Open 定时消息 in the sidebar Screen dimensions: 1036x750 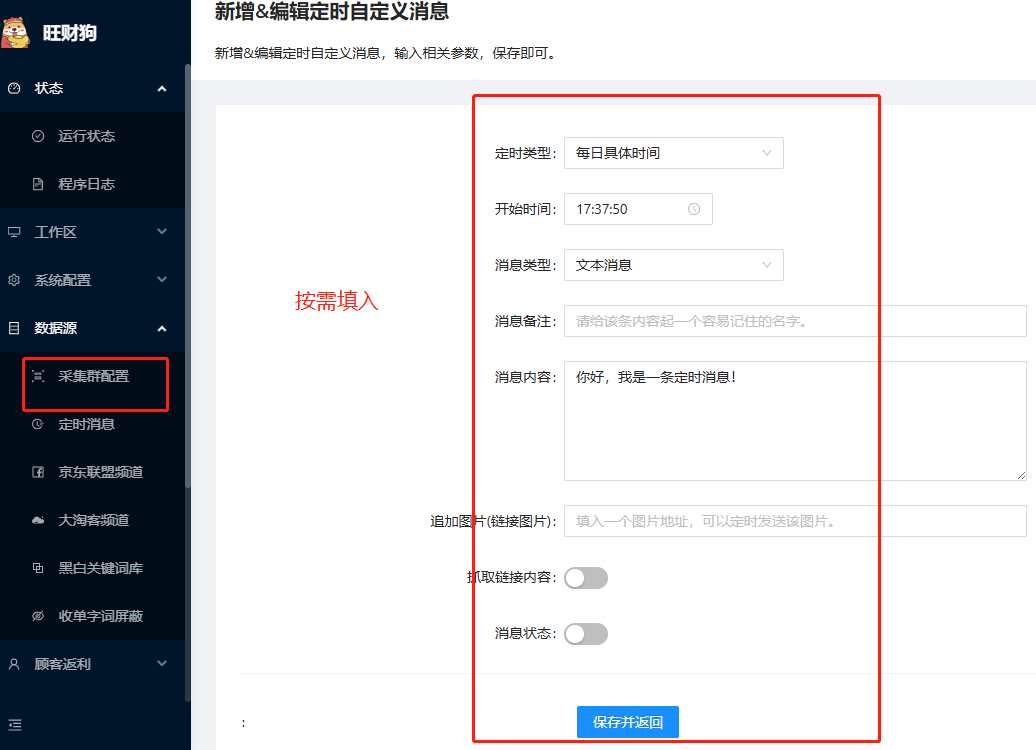86,424
